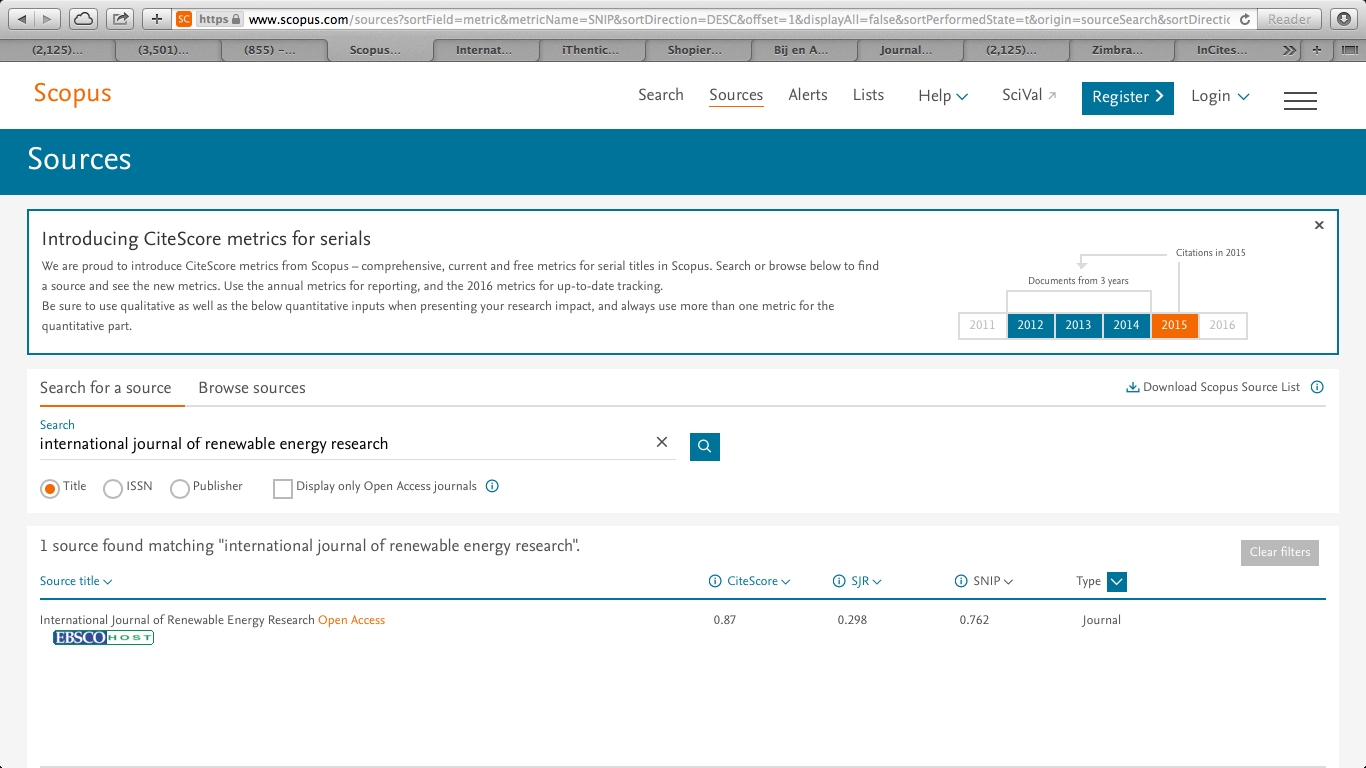Screen dimensions: 1366x768
Task: Open the Type filter dropdown
Action: pyautogui.click(x=1117, y=581)
